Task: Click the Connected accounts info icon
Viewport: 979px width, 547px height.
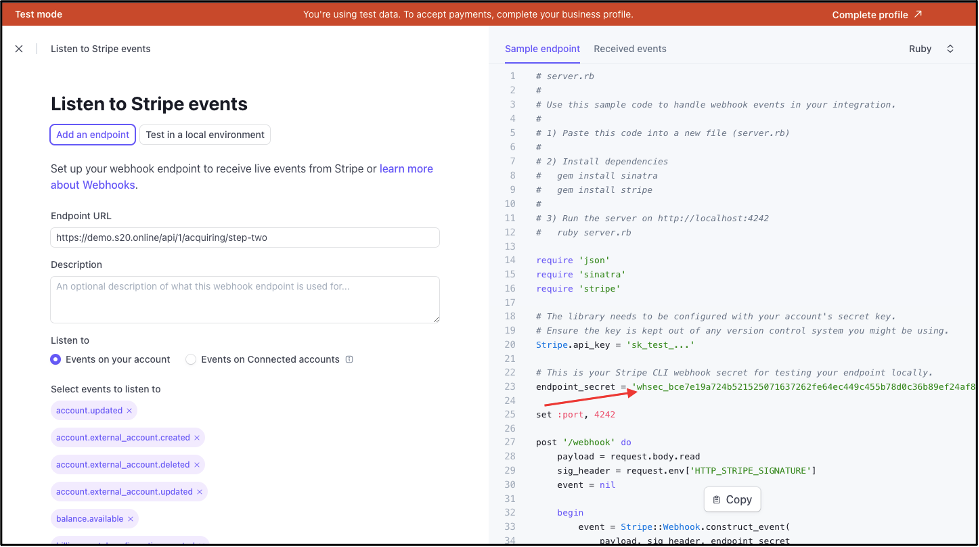Action: click(x=350, y=360)
